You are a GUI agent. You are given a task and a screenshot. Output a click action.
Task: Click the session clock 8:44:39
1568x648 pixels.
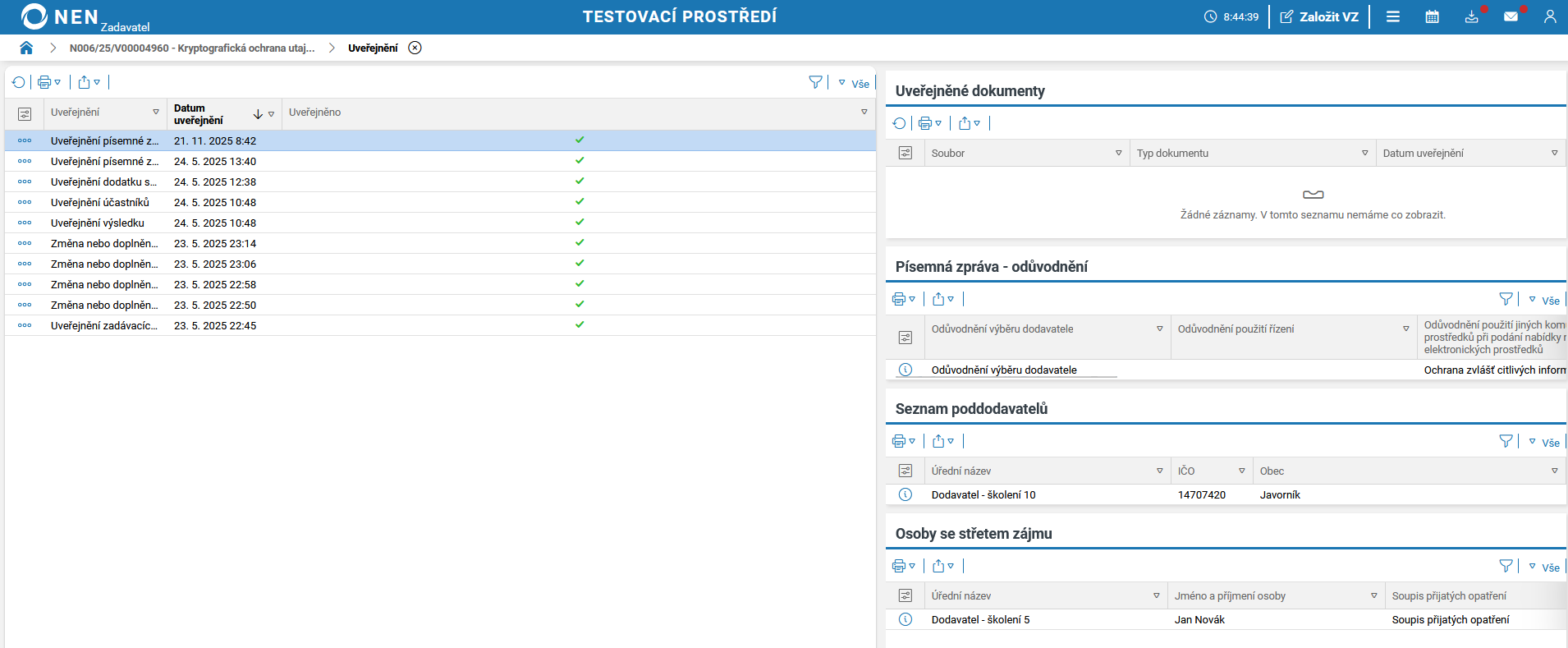tap(1231, 16)
